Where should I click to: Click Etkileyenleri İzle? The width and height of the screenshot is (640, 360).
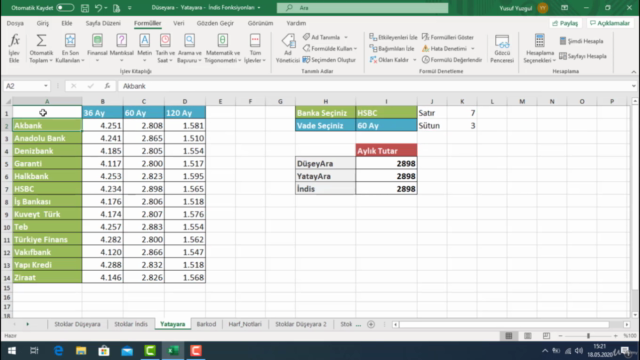(x=393, y=37)
